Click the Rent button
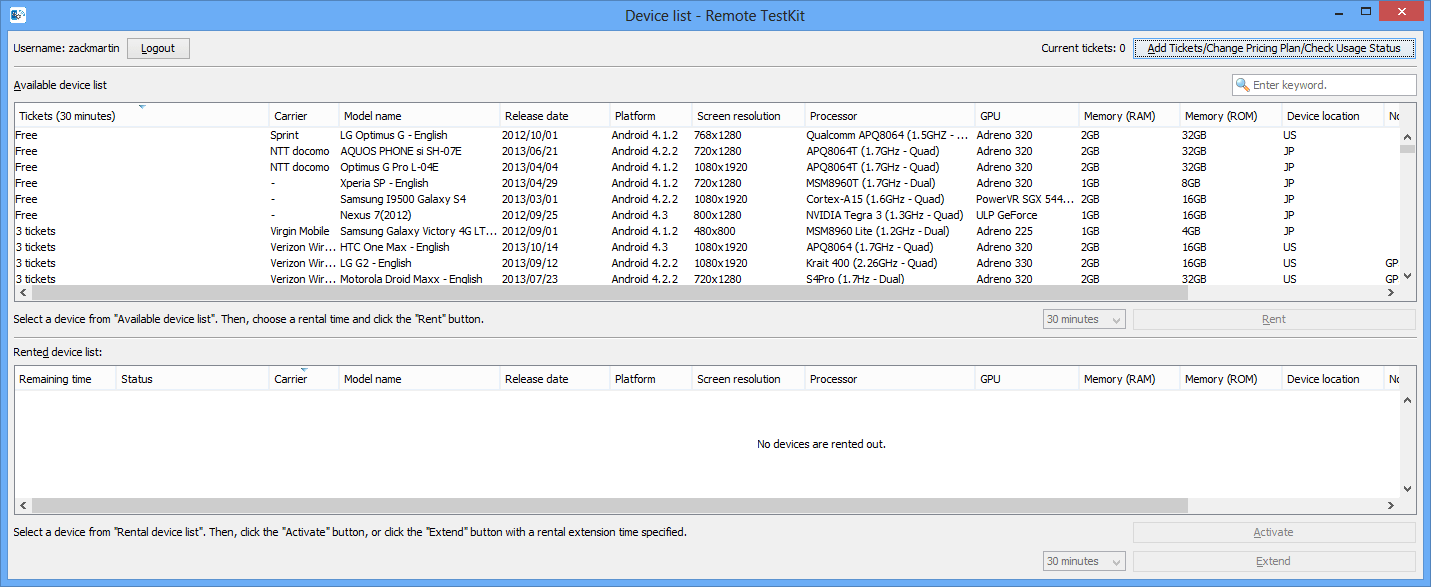1431x587 pixels. (x=1274, y=319)
